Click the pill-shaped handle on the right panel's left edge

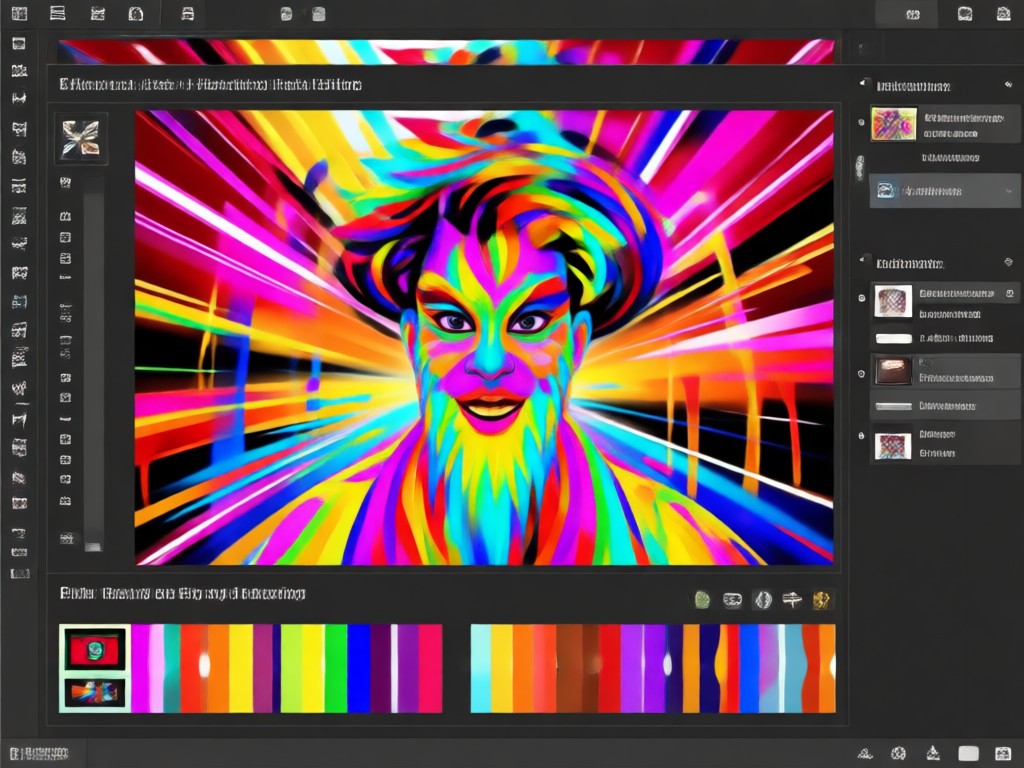859,168
